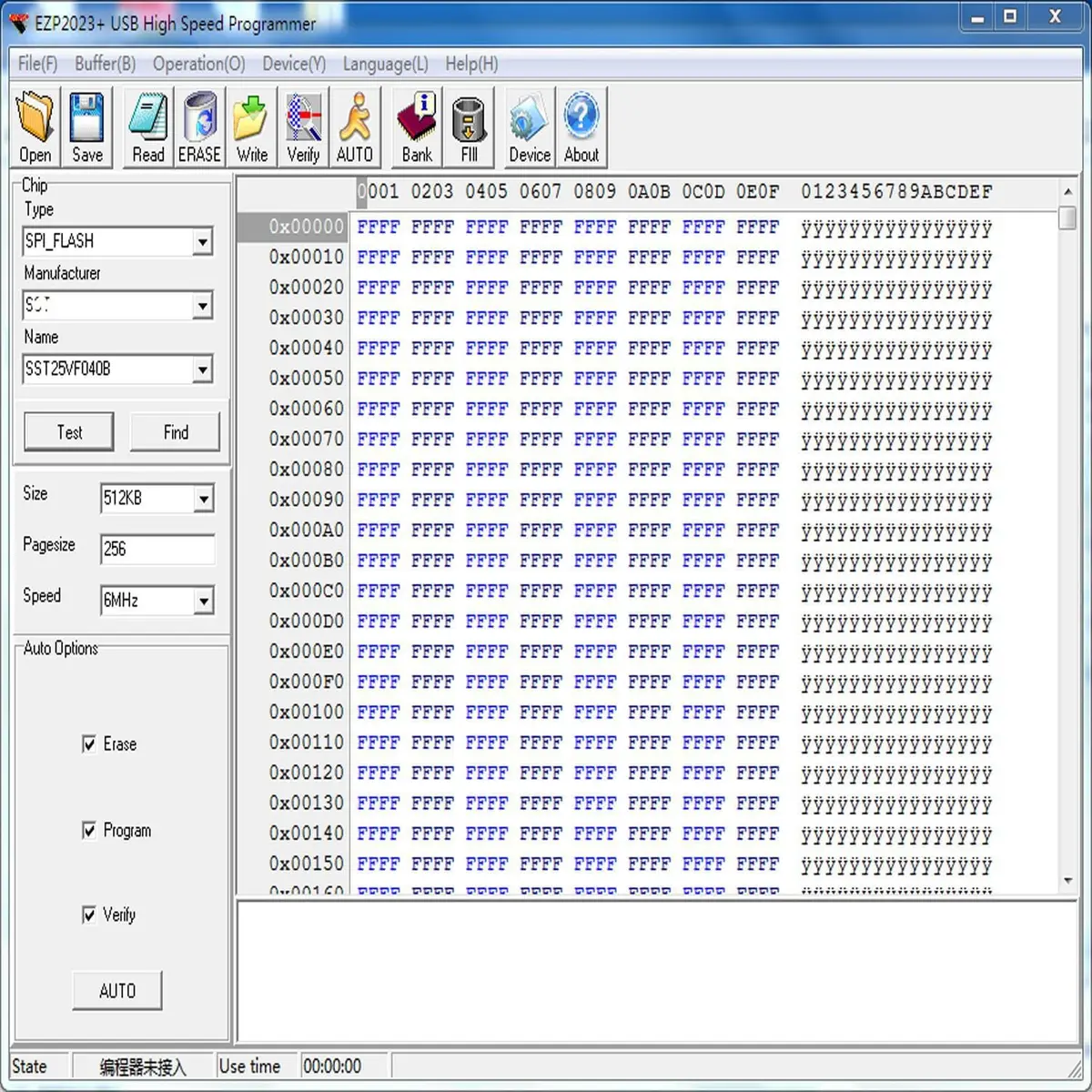Image resolution: width=1092 pixels, height=1092 pixels.
Task: Click the hex view scrollbar thumb
Action: (1067, 218)
